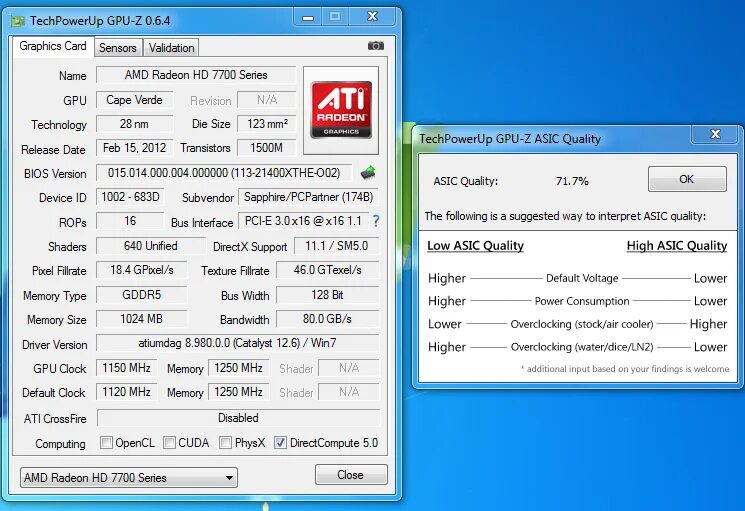This screenshot has height=511, width=745.
Task: Click the Overclocking (stock/air cooler) text
Action: tap(582, 324)
